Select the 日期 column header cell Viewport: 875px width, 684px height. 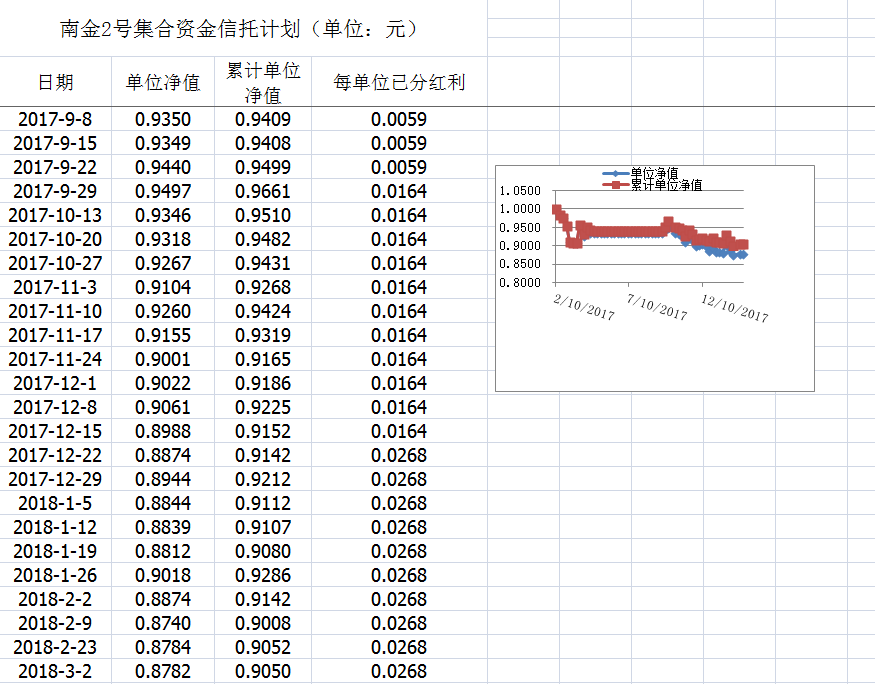55,82
